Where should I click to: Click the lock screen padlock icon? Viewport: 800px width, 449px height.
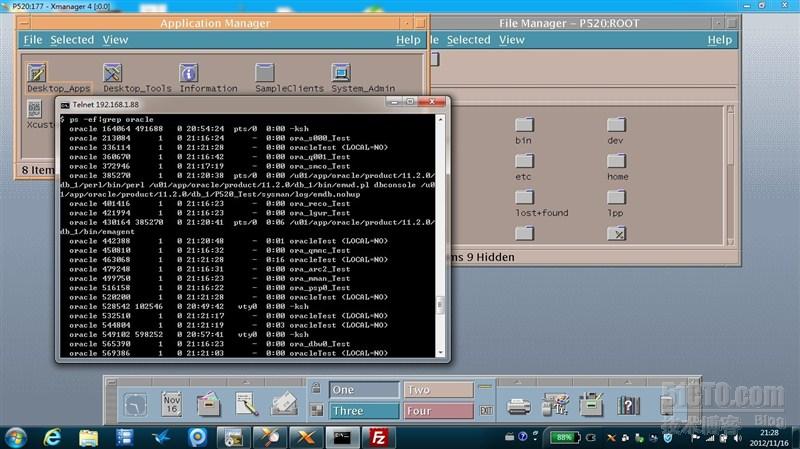click(316, 388)
